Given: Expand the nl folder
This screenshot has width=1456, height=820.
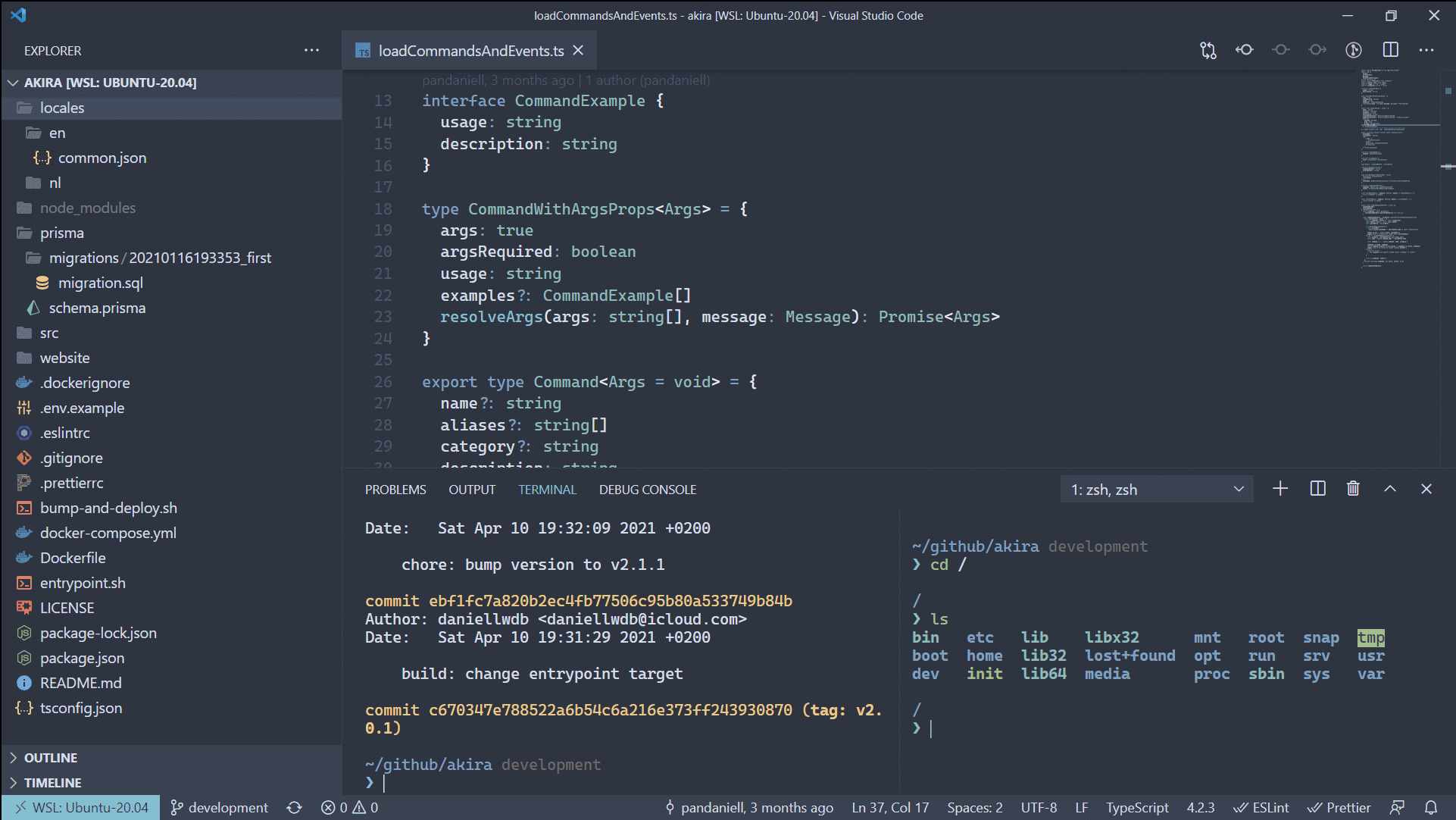Looking at the screenshot, I should pos(171,183).
